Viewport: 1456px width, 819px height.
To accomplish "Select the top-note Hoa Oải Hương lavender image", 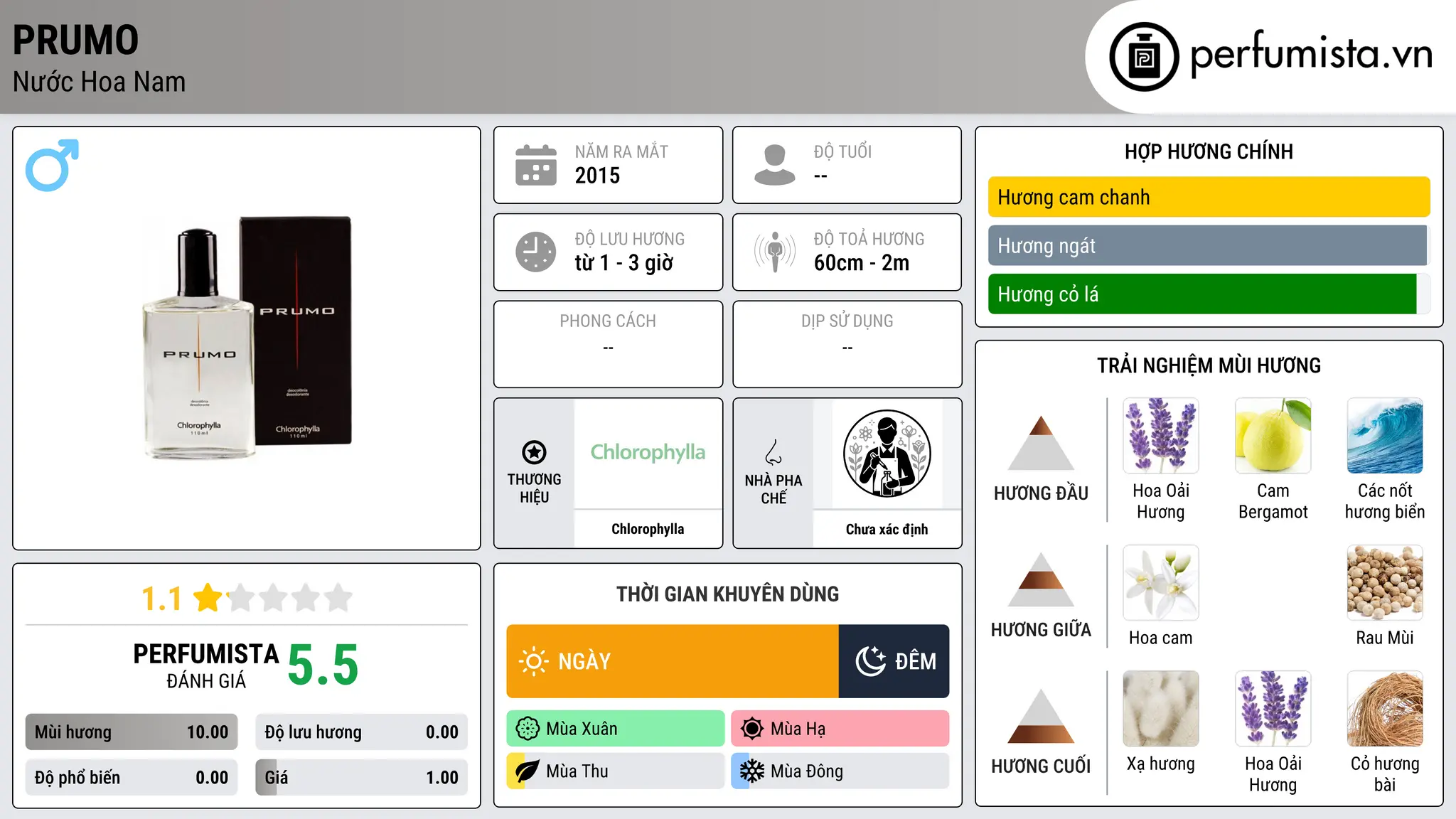I will coord(1161,436).
